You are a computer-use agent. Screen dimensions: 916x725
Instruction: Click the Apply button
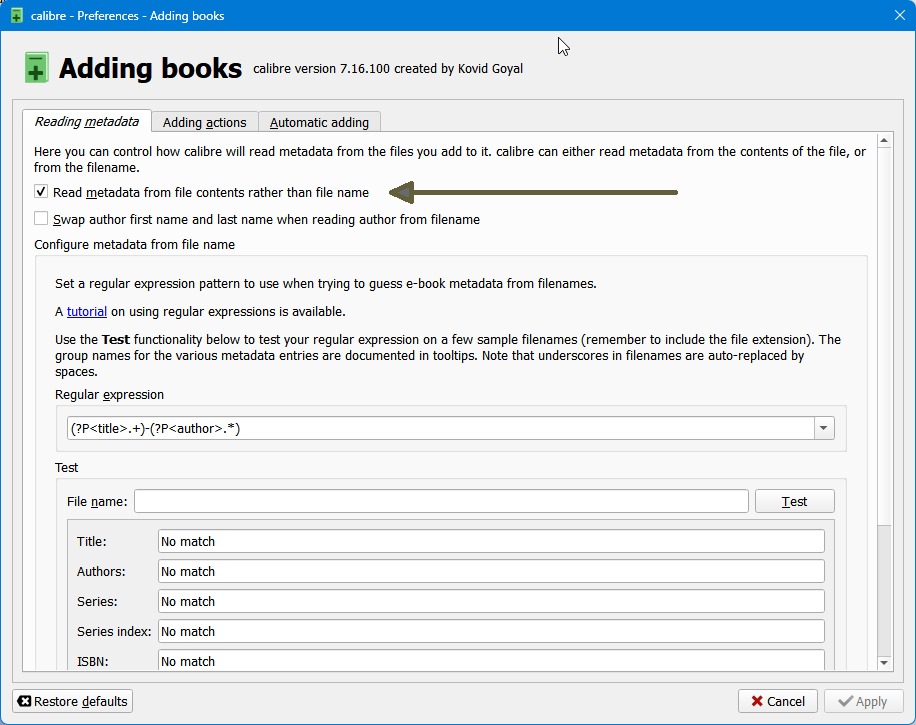pyautogui.click(x=861, y=701)
